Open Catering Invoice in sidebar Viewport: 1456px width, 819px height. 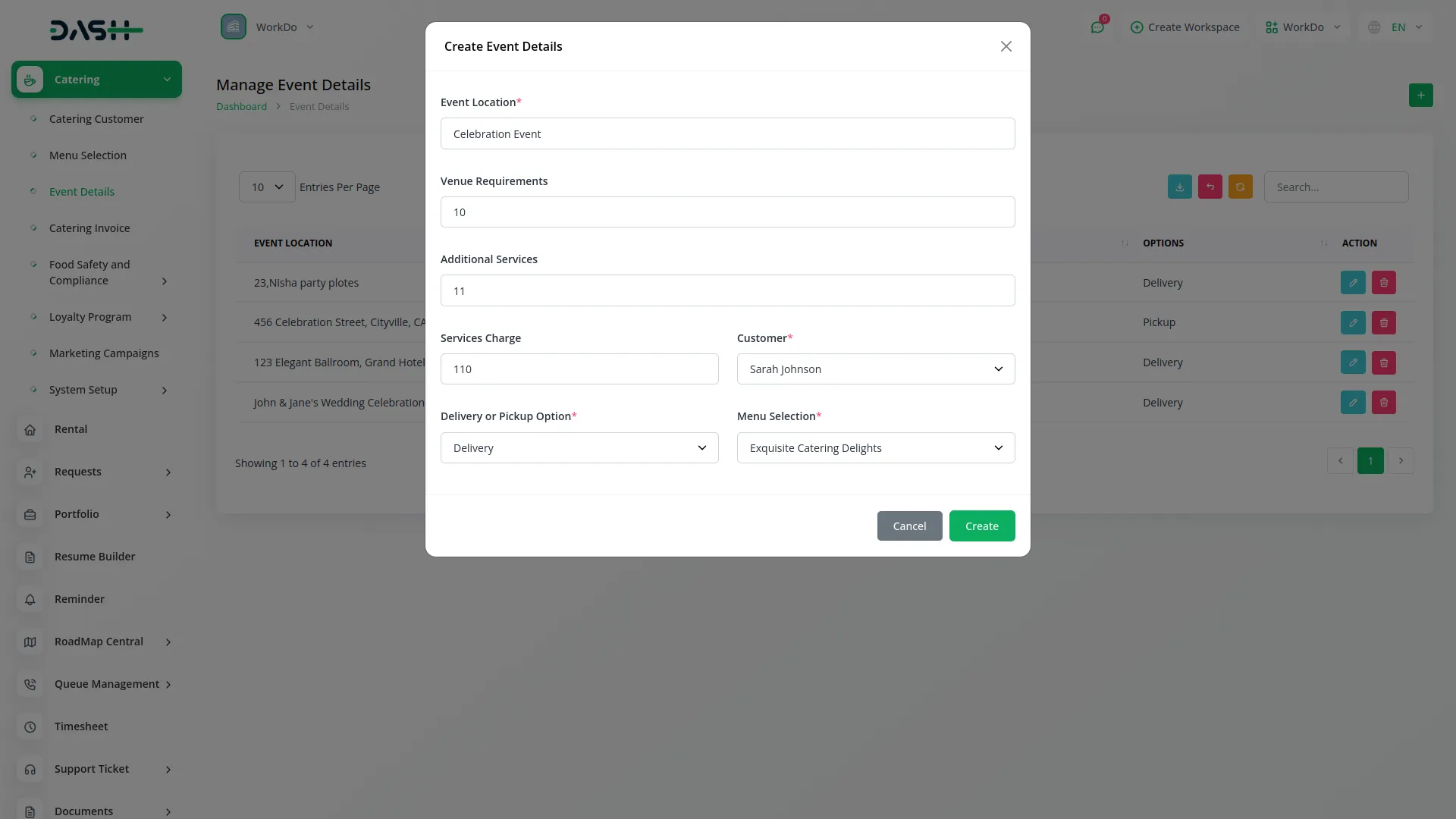[89, 228]
